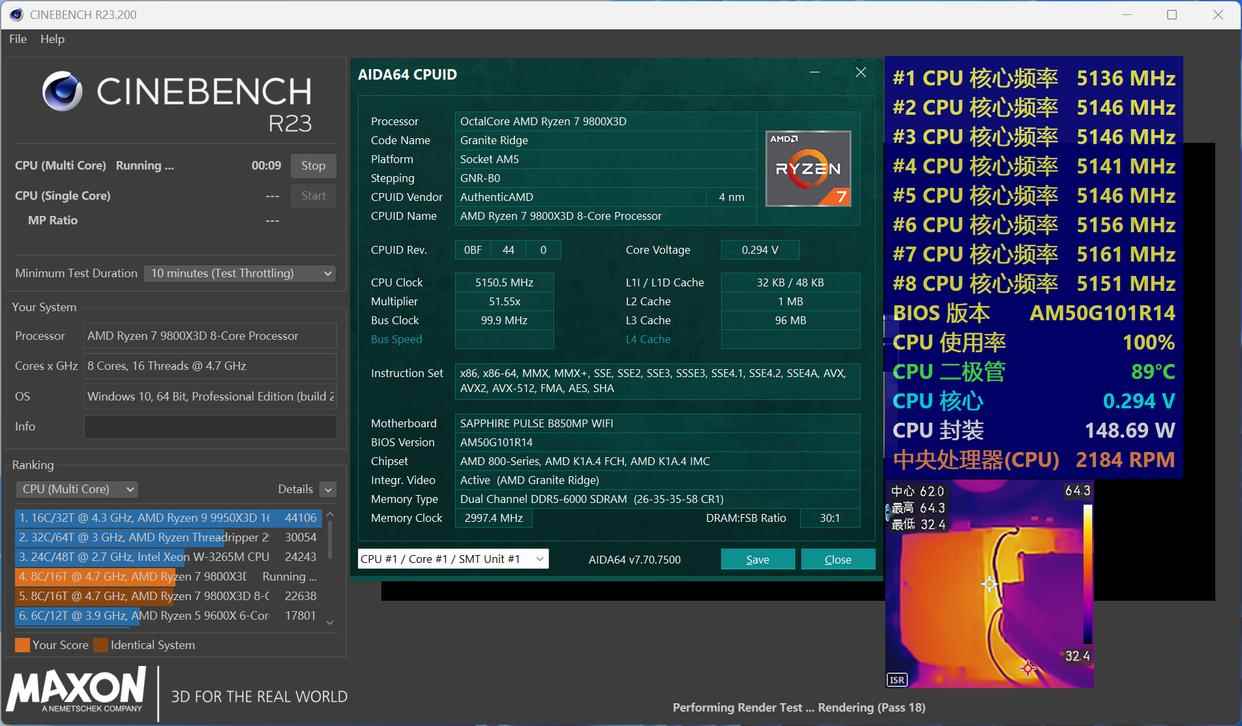Click the ISR icon on thermal image
Viewport: 1242px width, 726px height.
(x=897, y=680)
